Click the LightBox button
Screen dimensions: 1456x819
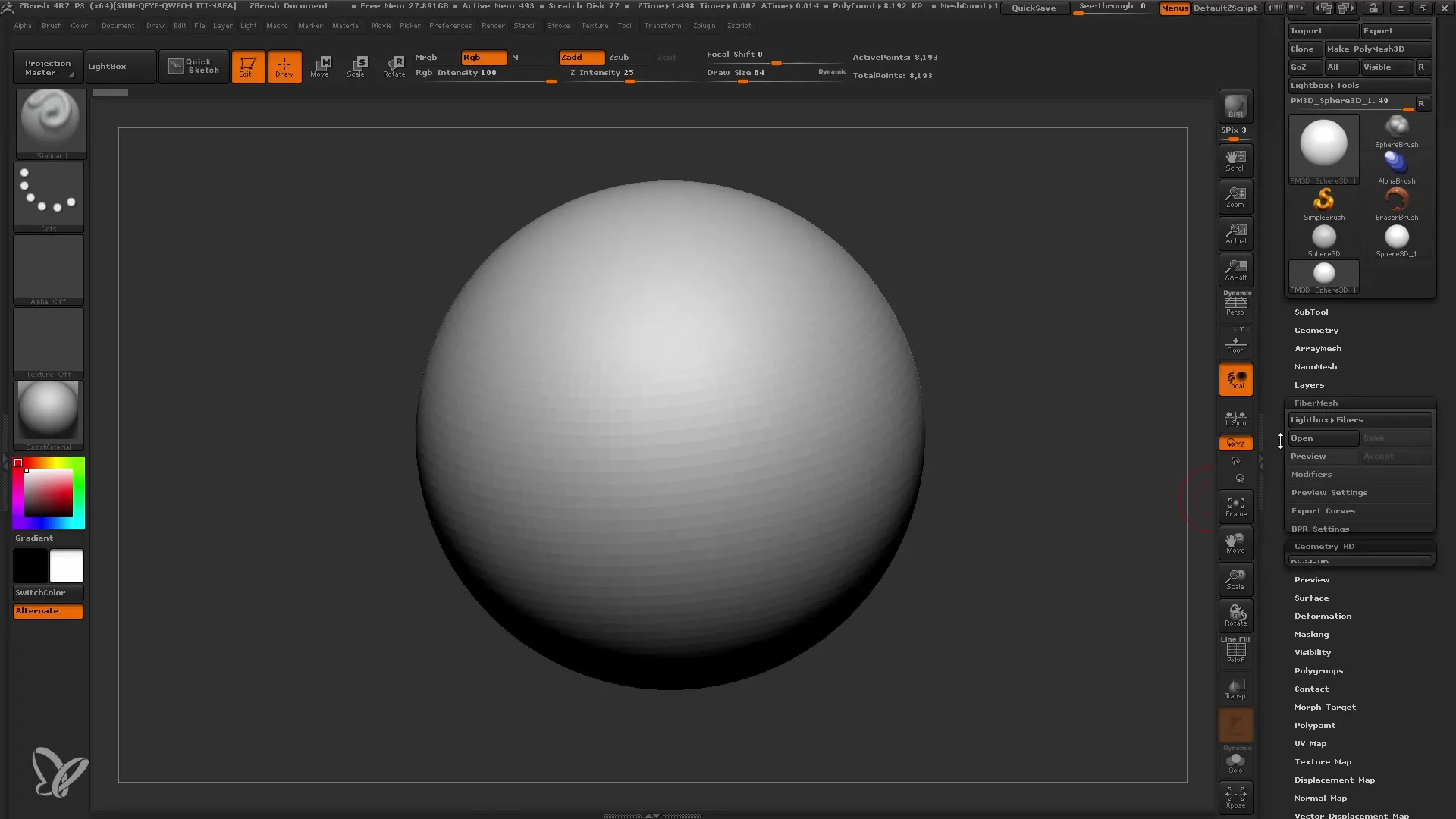pos(121,67)
